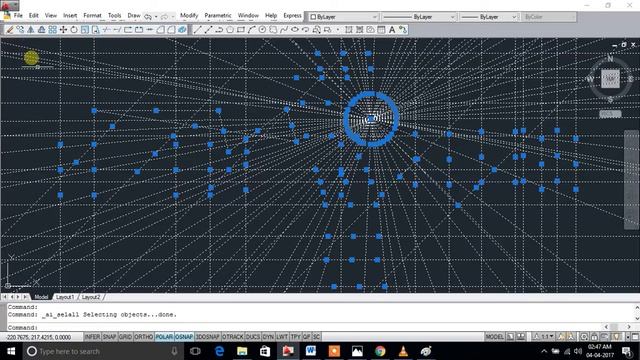Select the Line draw tool
Screen dimensions: 640x360
[x=198, y=30]
